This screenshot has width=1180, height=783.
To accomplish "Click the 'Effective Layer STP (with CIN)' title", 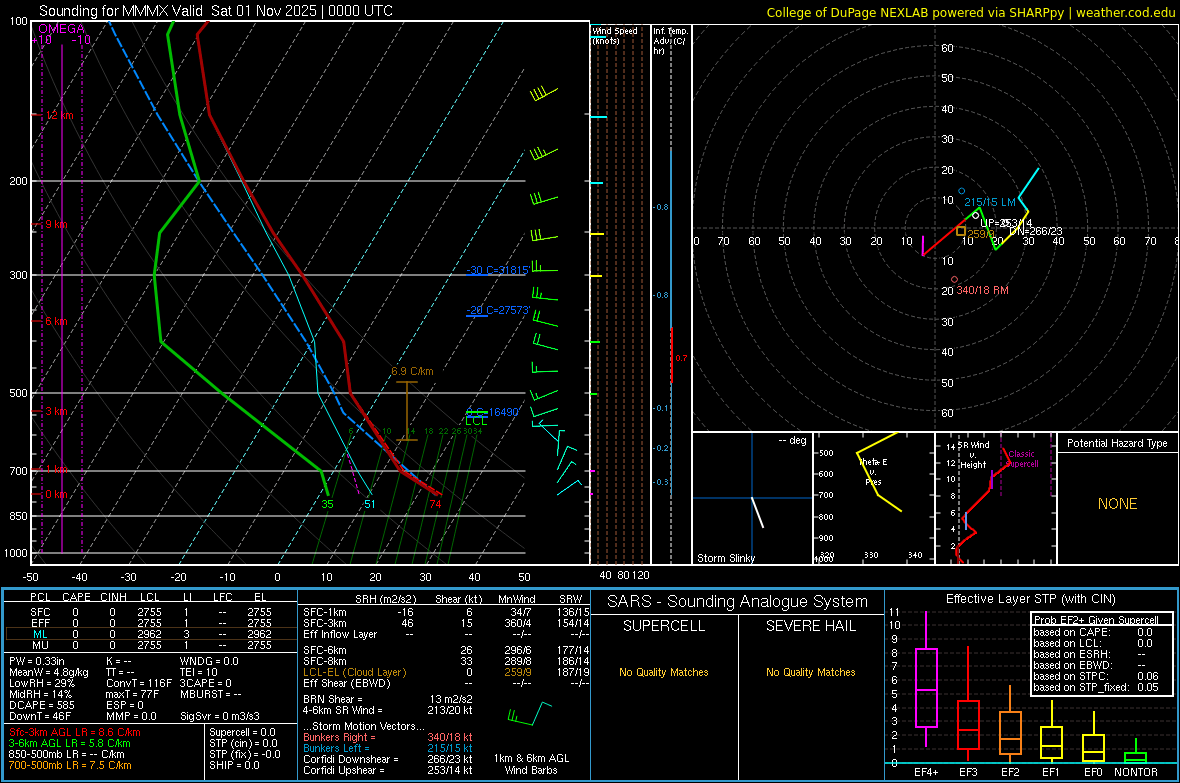I will [1030, 599].
